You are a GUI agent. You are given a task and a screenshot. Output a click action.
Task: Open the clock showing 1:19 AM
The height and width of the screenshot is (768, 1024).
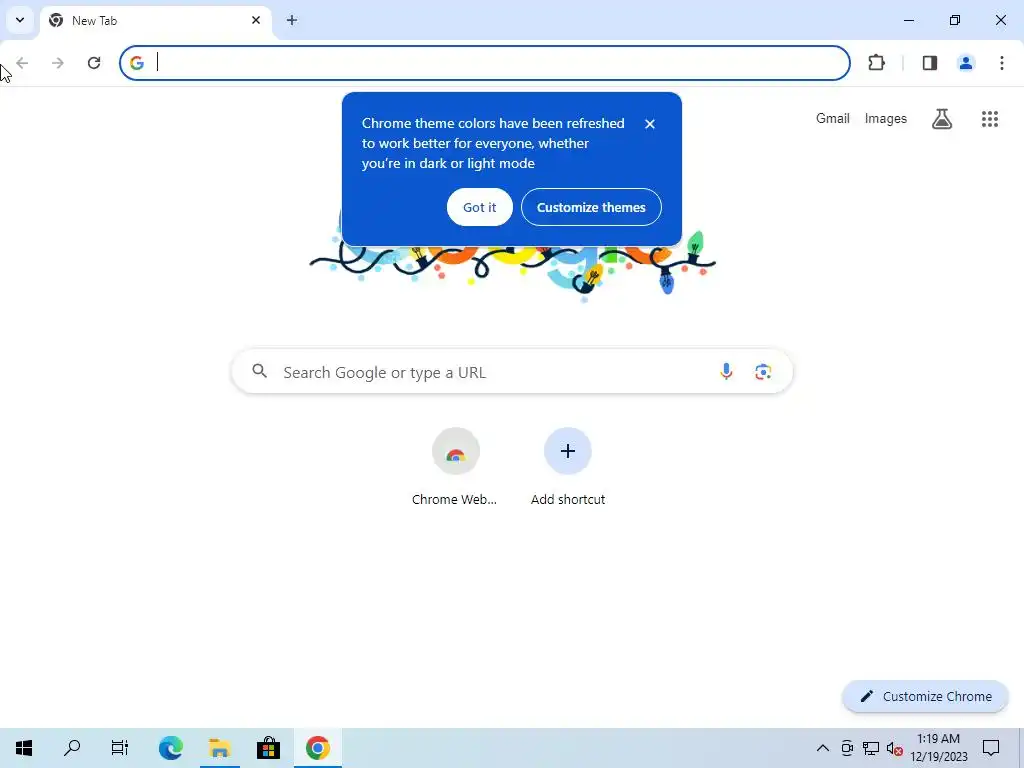[x=939, y=748]
